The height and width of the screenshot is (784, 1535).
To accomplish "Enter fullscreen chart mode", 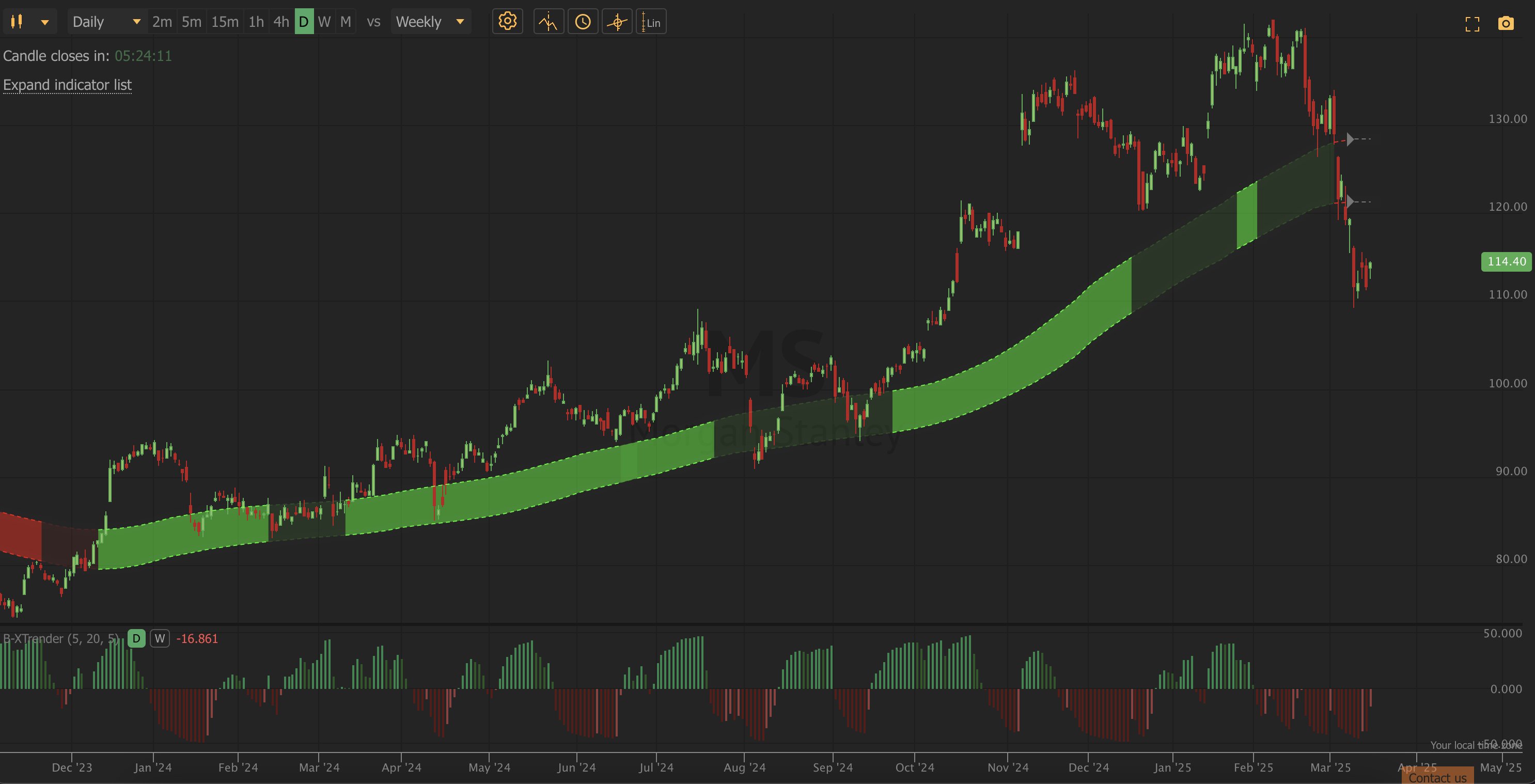I will tap(1472, 24).
